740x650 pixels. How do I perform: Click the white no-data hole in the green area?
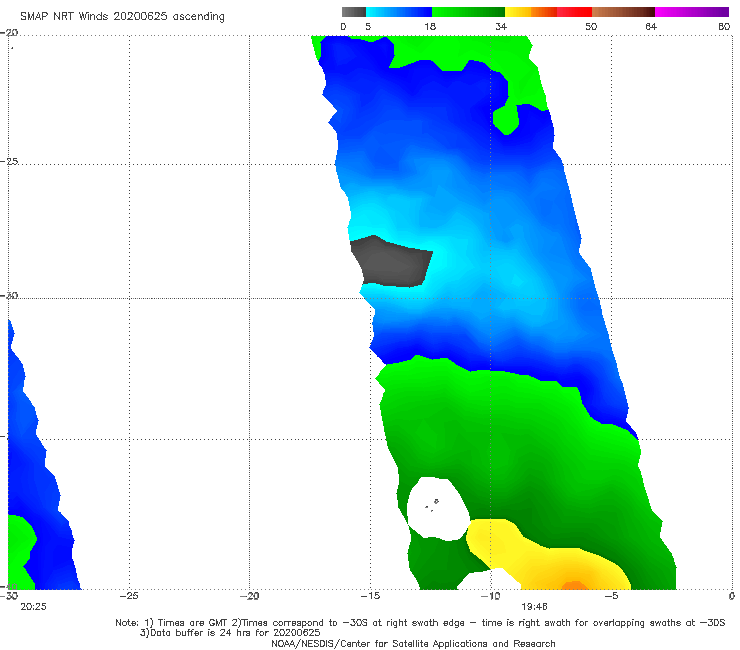[x=437, y=508]
